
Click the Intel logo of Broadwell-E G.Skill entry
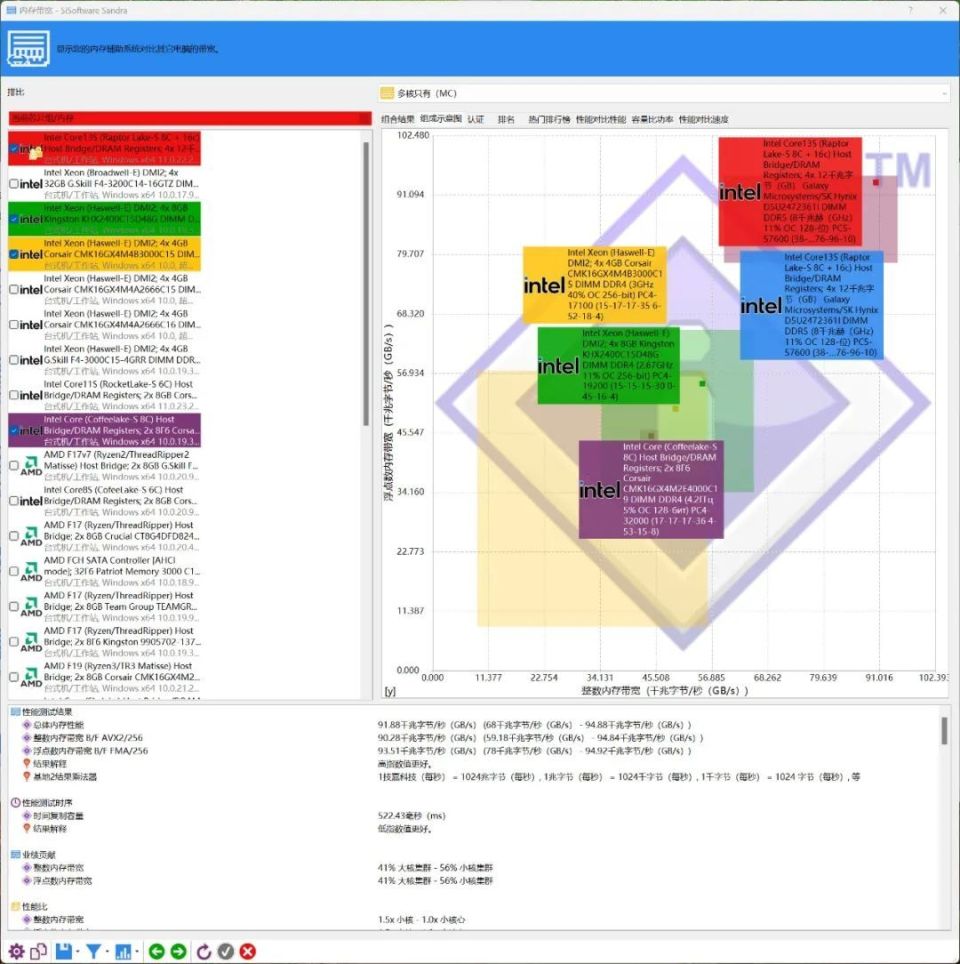click(31, 184)
